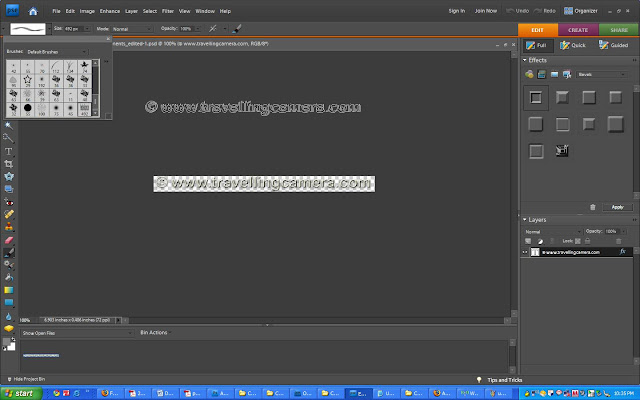The width and height of the screenshot is (640, 400).
Task: Go to the Home welcome screen icon
Action: [x=33, y=11]
